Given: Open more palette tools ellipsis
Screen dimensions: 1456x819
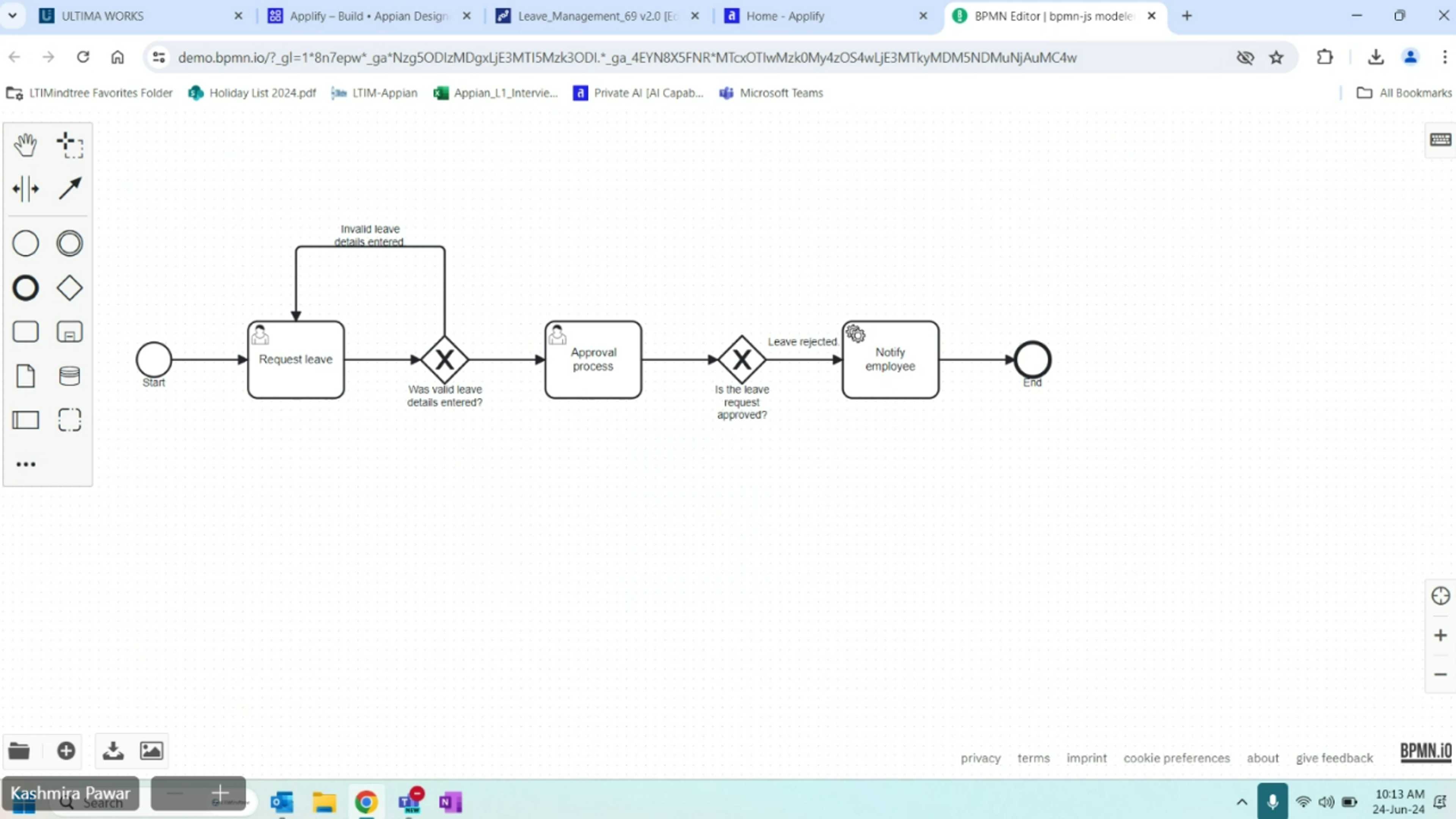Looking at the screenshot, I should click(25, 464).
